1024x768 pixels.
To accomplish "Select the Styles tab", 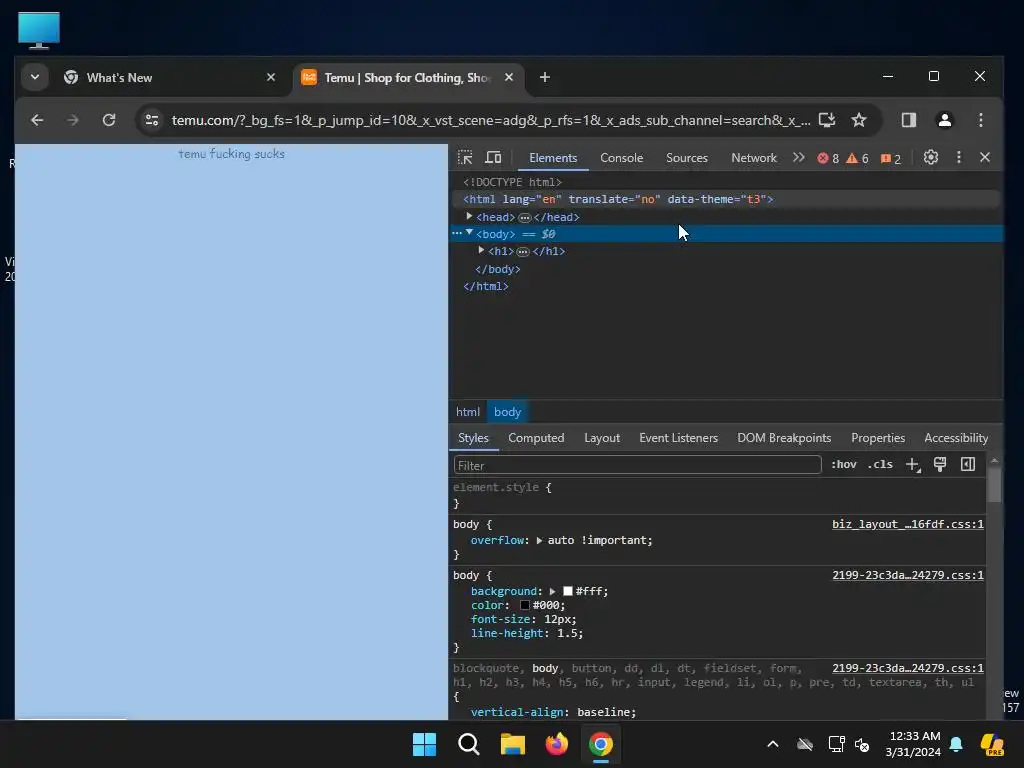I will [x=473, y=438].
